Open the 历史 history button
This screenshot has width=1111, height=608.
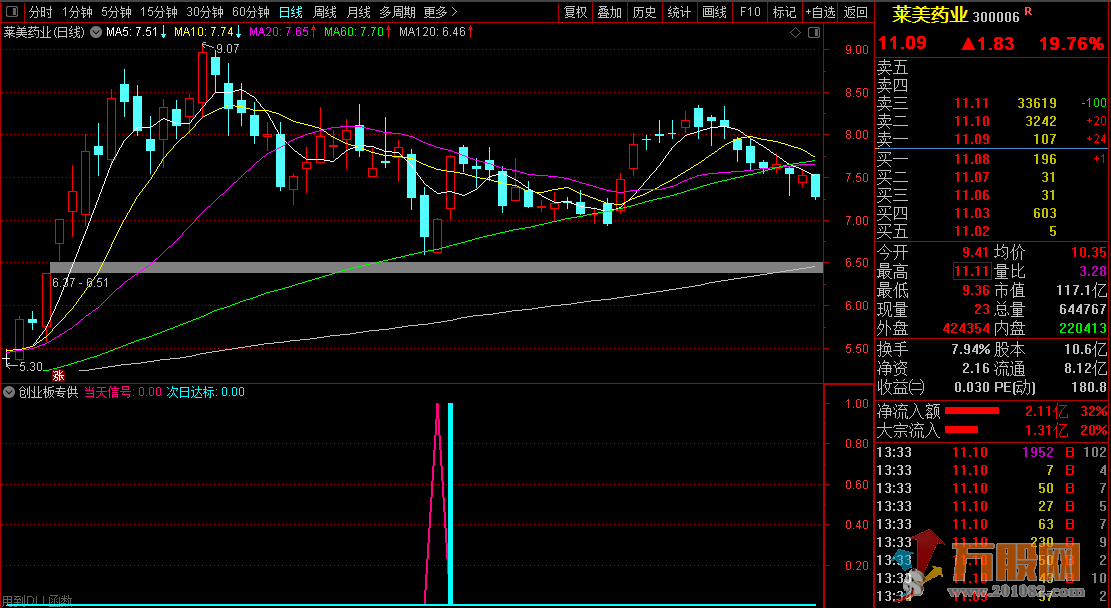click(644, 12)
